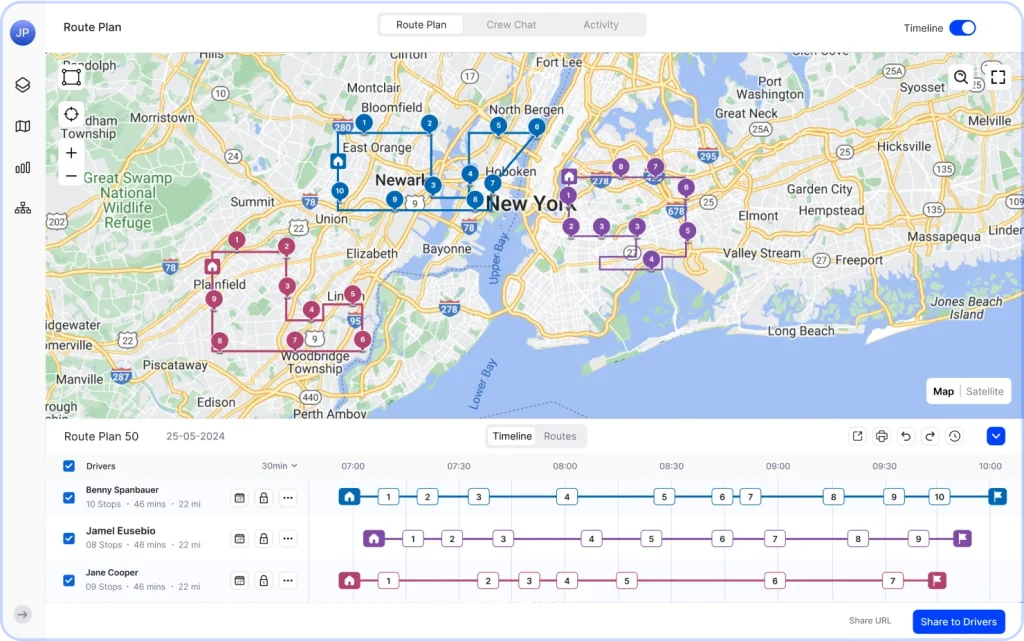Redo the last change
Screen dimensions: 1024x641
pos(930,436)
